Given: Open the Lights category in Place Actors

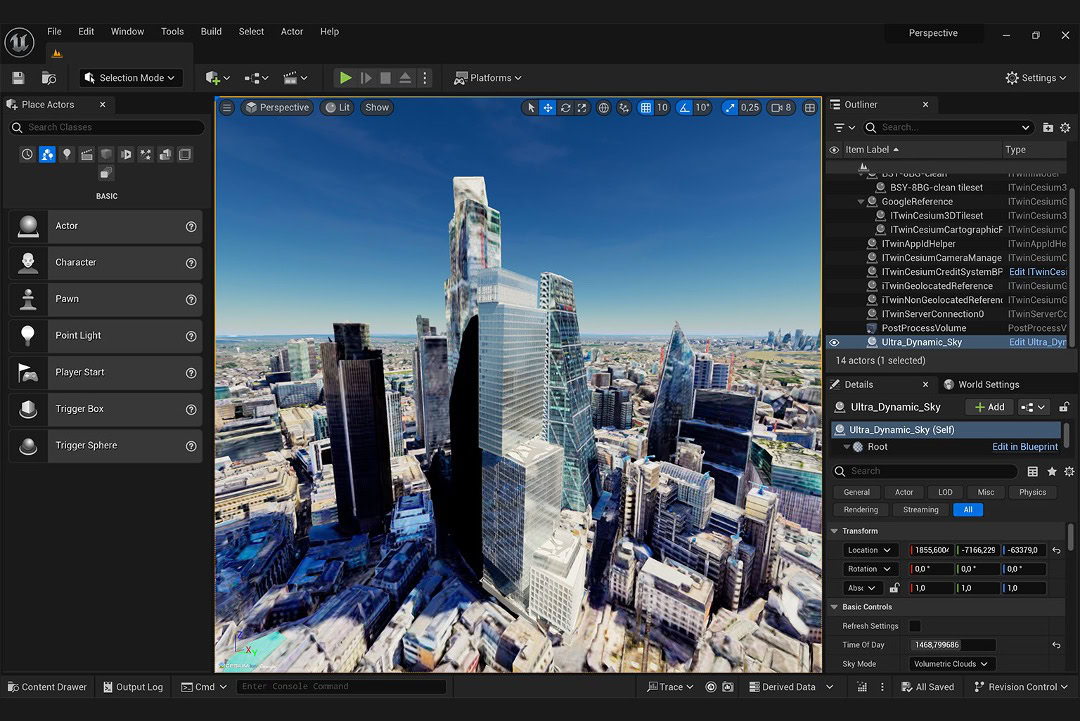Looking at the screenshot, I should 67,154.
